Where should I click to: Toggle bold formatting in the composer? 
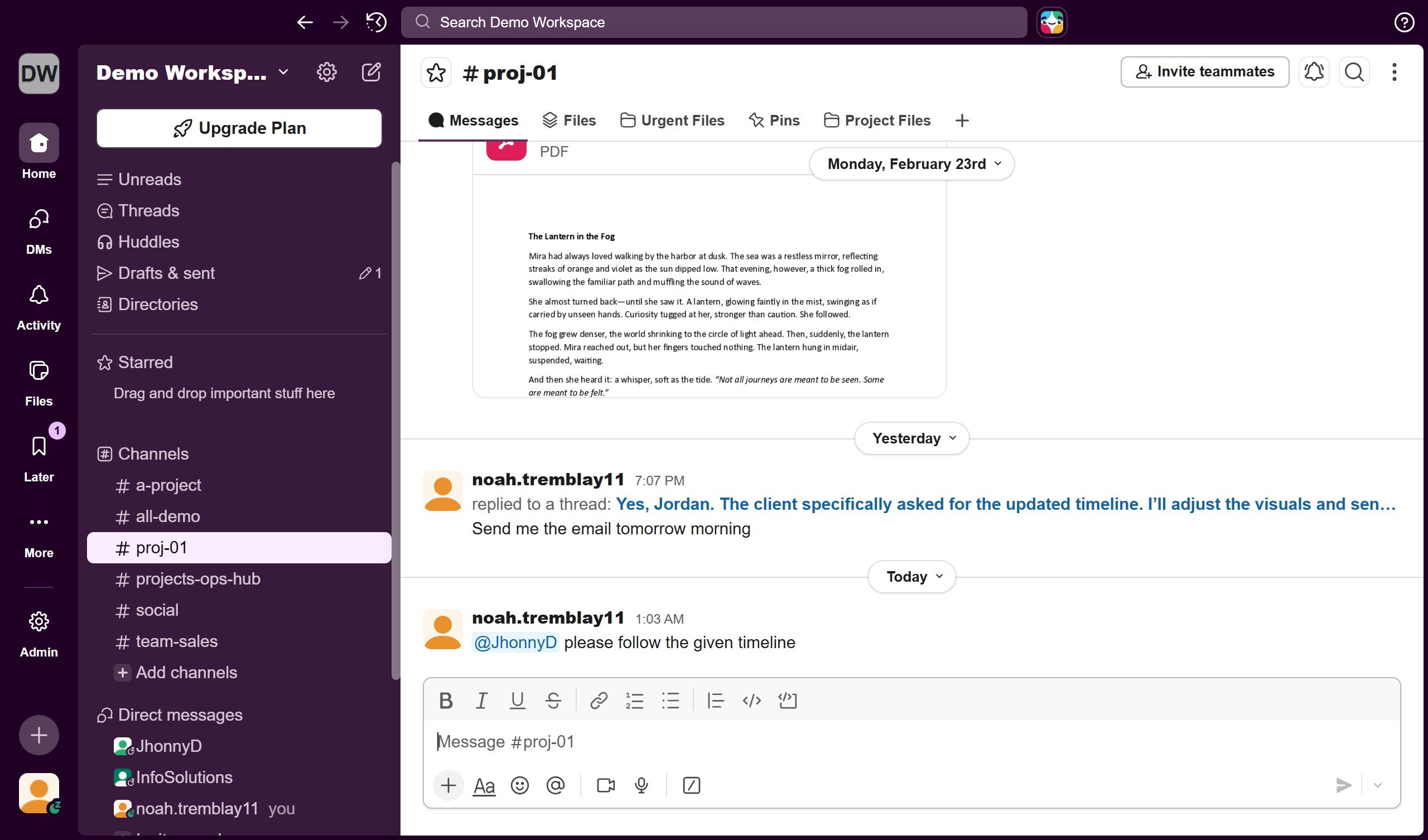click(x=446, y=701)
